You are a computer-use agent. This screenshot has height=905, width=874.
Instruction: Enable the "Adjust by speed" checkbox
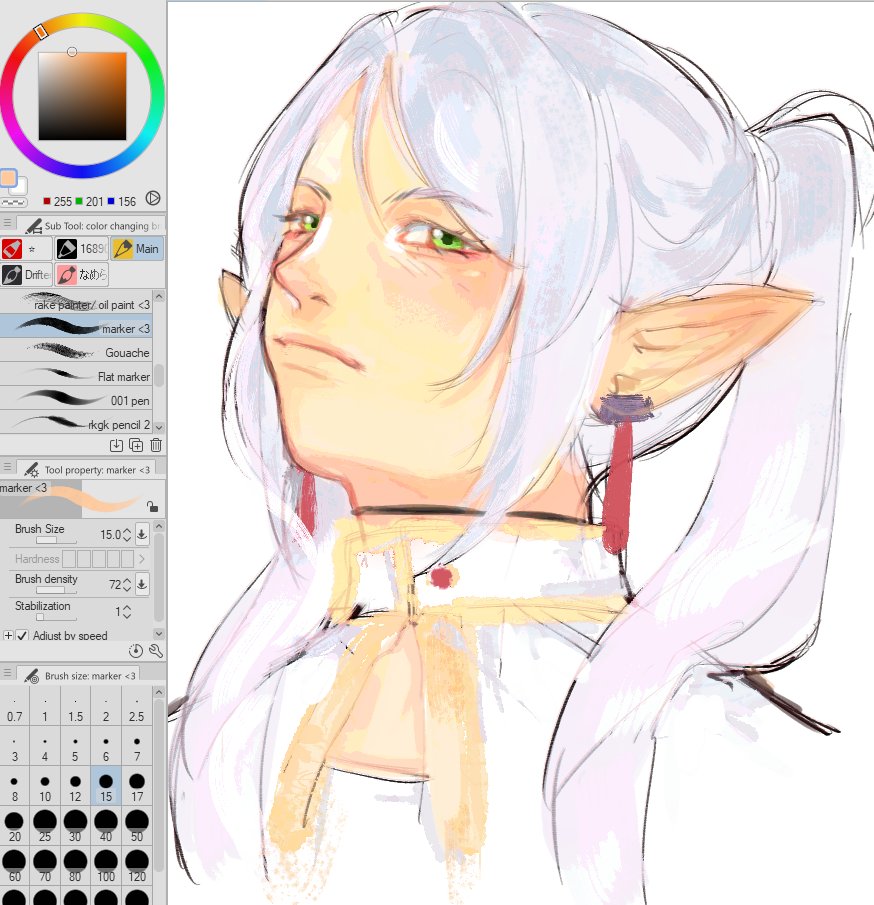click(x=22, y=634)
